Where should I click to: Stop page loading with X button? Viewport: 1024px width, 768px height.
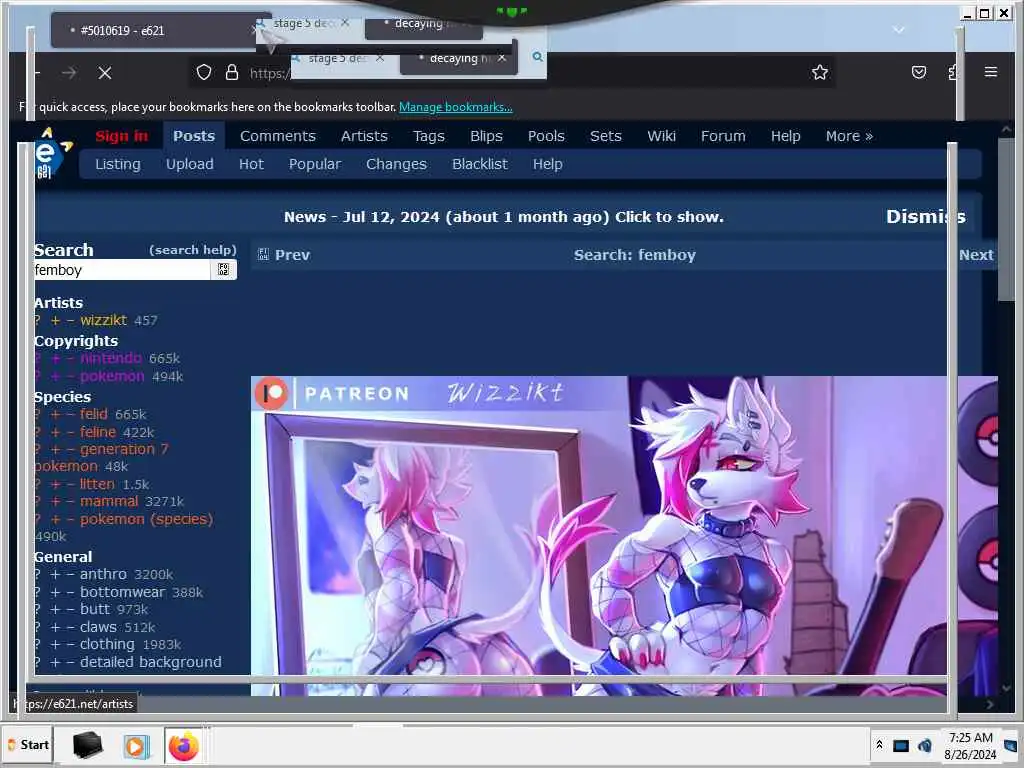coord(104,72)
